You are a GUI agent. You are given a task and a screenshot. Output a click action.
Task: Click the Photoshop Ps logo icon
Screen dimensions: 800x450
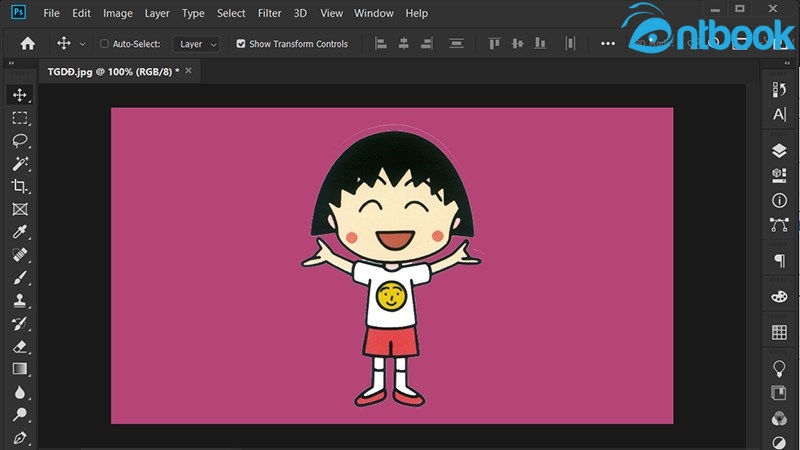click(x=18, y=12)
